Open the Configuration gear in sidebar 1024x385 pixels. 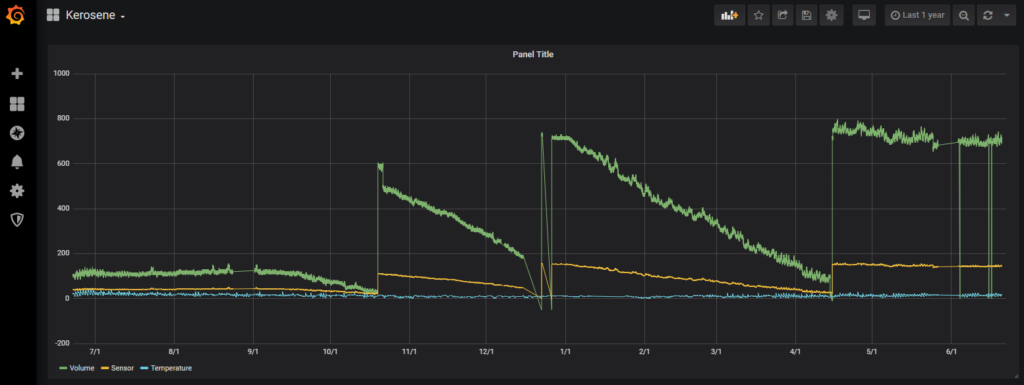(17, 191)
